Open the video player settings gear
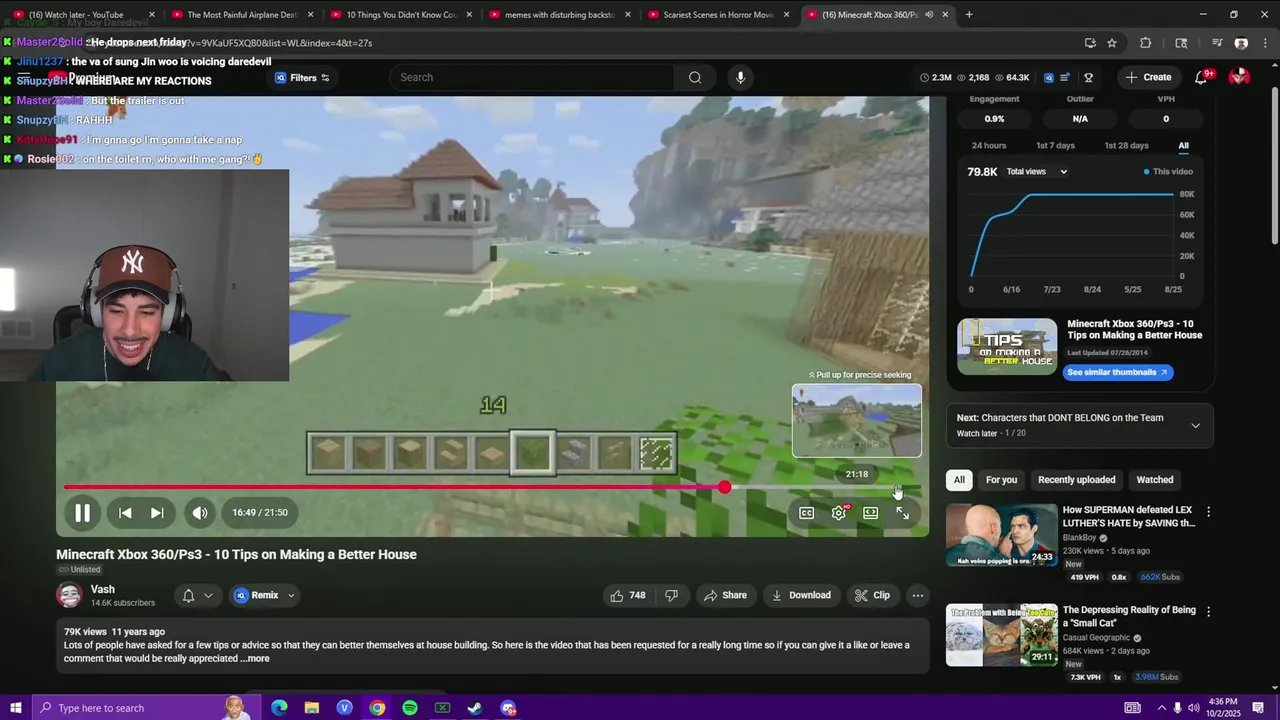 click(x=839, y=513)
